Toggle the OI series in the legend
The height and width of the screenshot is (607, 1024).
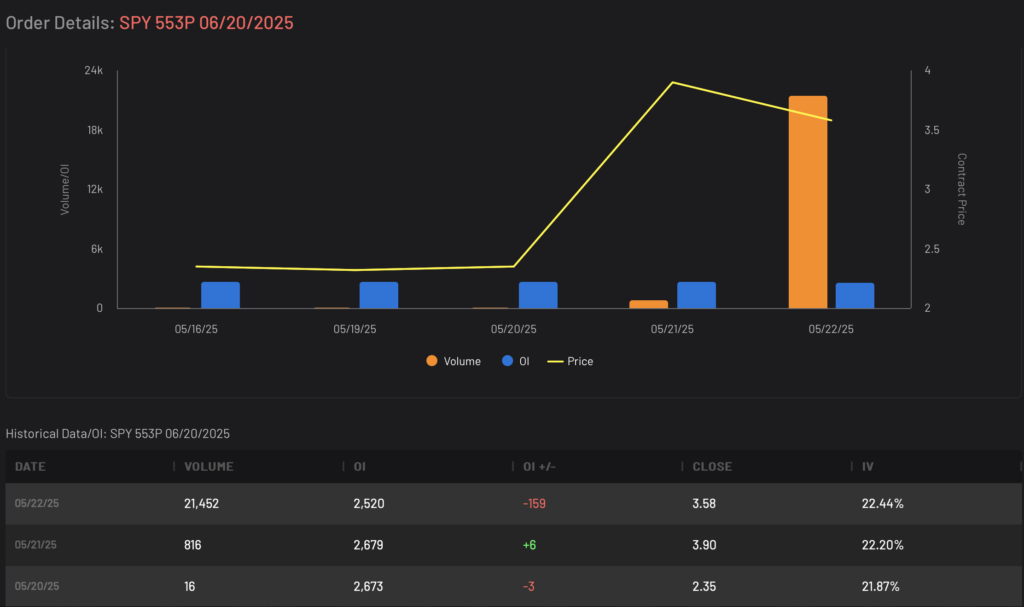(x=515, y=361)
